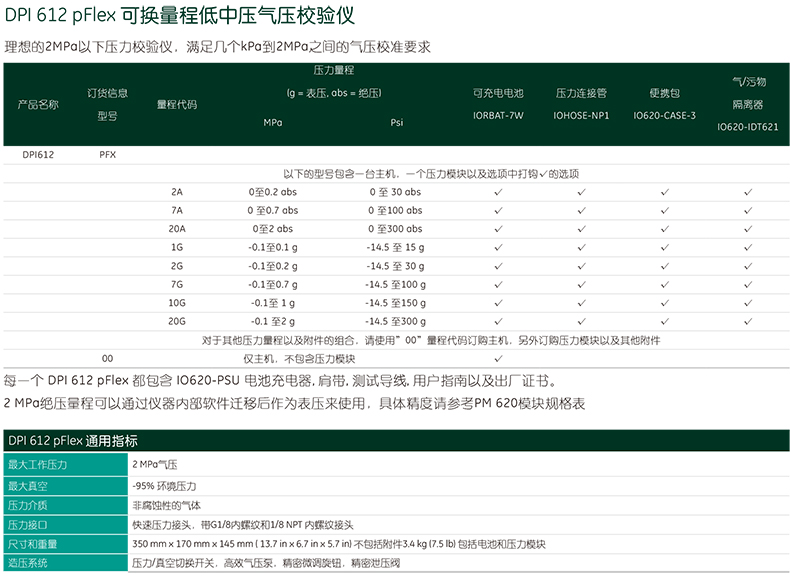Screen dimensions: 790x578
Task: Click the 7G row checkmark under IOHOSE-NP1
Action: pyautogui.click(x=581, y=284)
